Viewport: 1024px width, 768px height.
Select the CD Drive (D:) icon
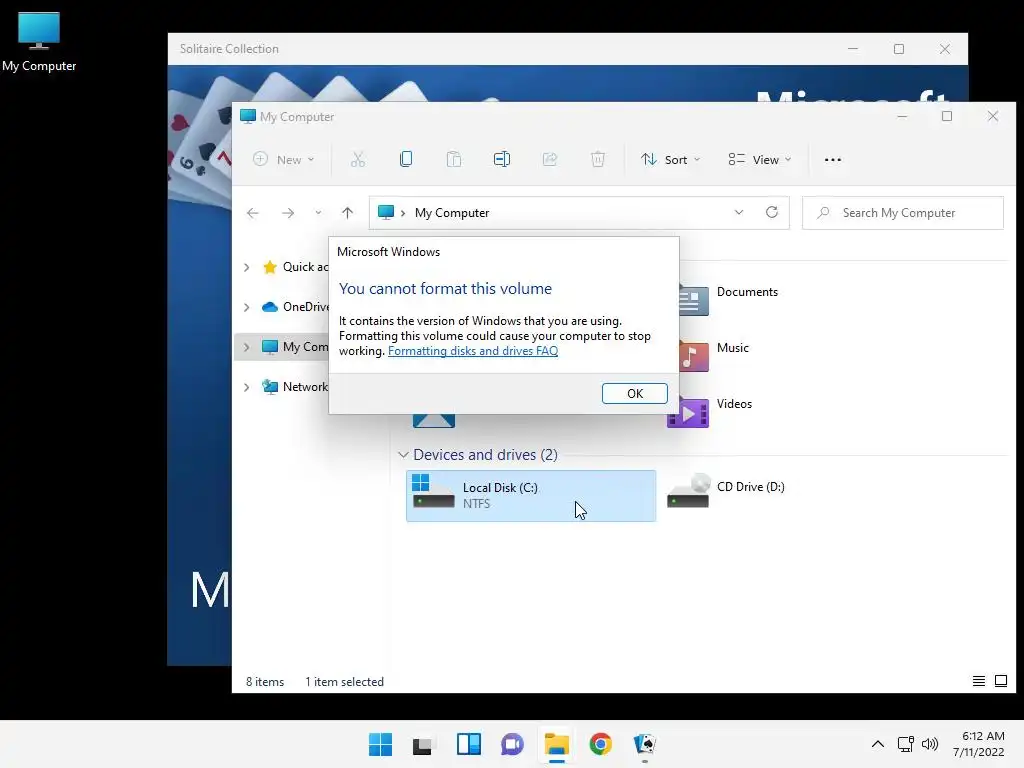pyautogui.click(x=688, y=492)
